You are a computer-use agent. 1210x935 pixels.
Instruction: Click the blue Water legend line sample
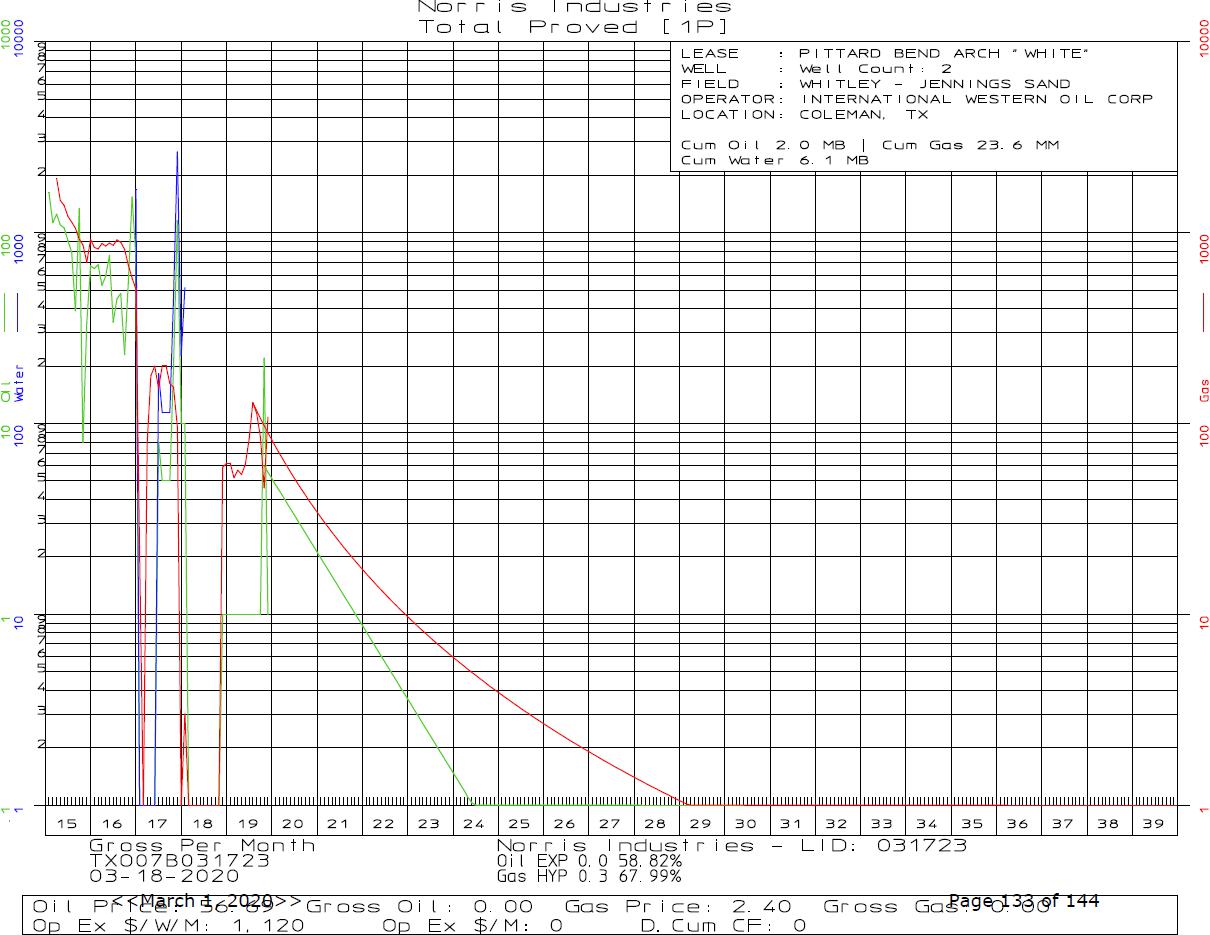point(19,312)
